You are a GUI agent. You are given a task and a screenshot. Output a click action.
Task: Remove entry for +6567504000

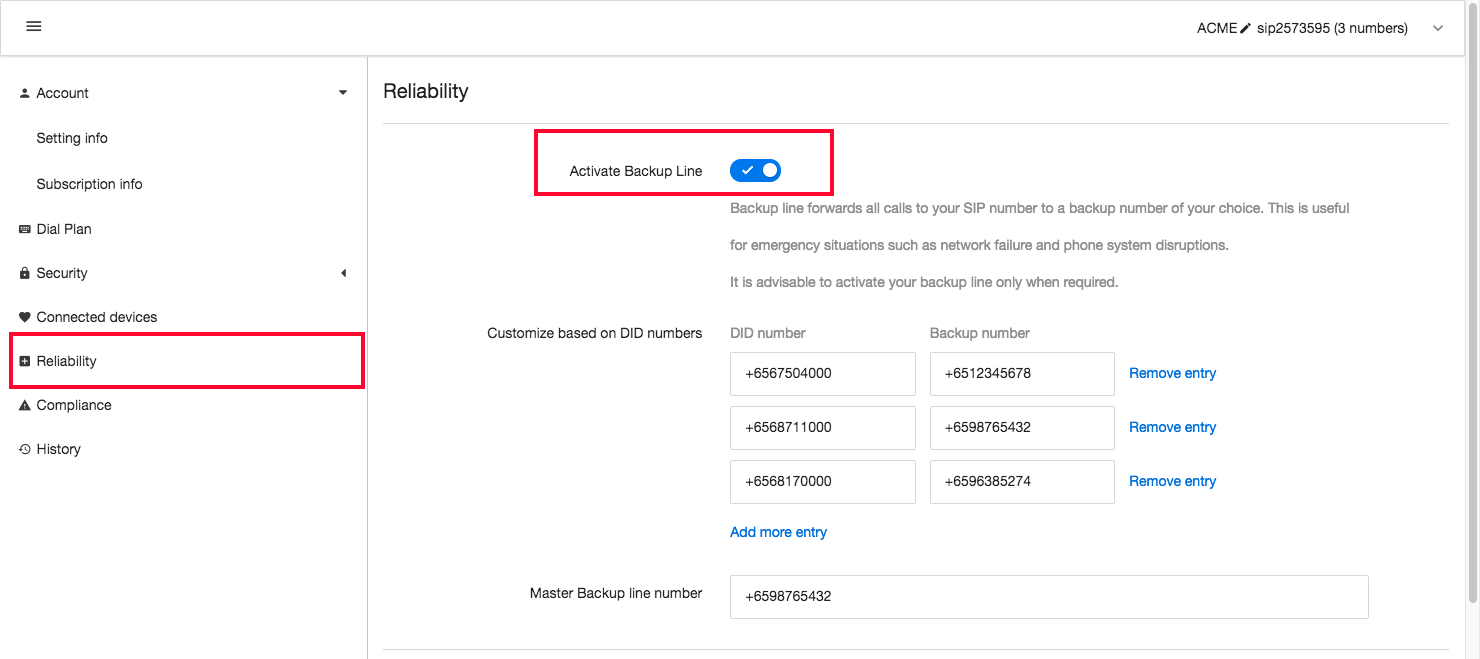tap(1172, 373)
